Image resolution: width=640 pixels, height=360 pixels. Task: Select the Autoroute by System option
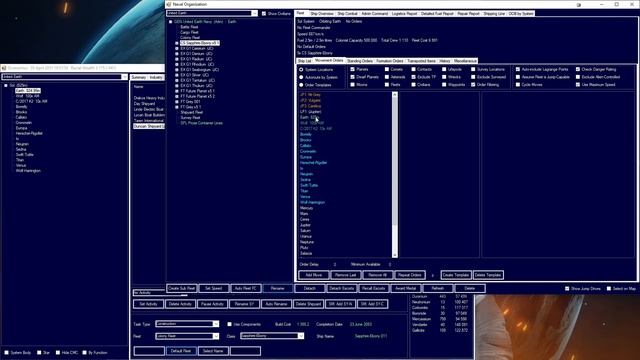[301, 77]
